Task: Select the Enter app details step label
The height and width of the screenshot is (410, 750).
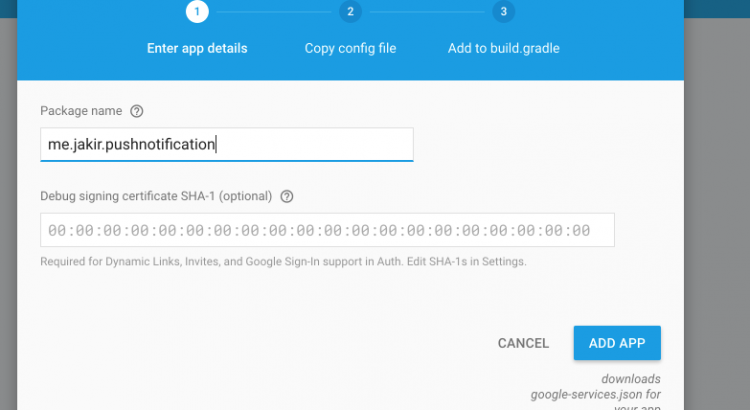Action: pos(197,48)
